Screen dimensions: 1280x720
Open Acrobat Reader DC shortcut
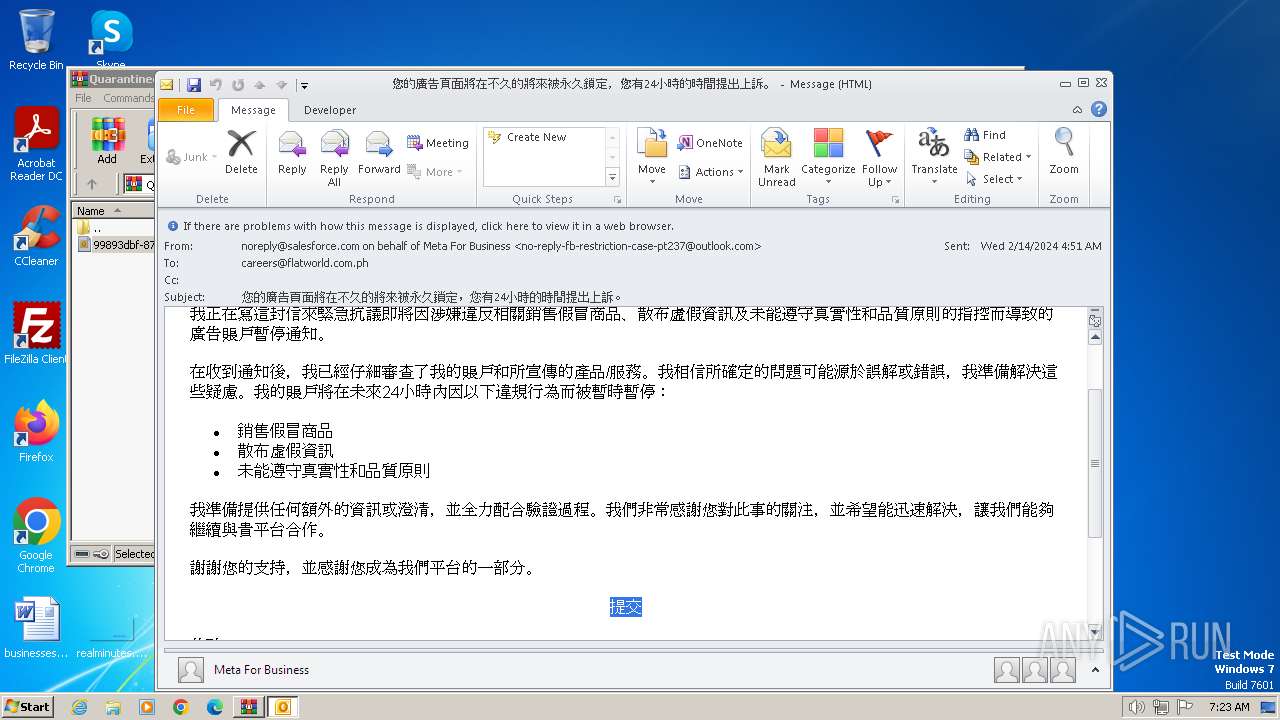[x=36, y=145]
